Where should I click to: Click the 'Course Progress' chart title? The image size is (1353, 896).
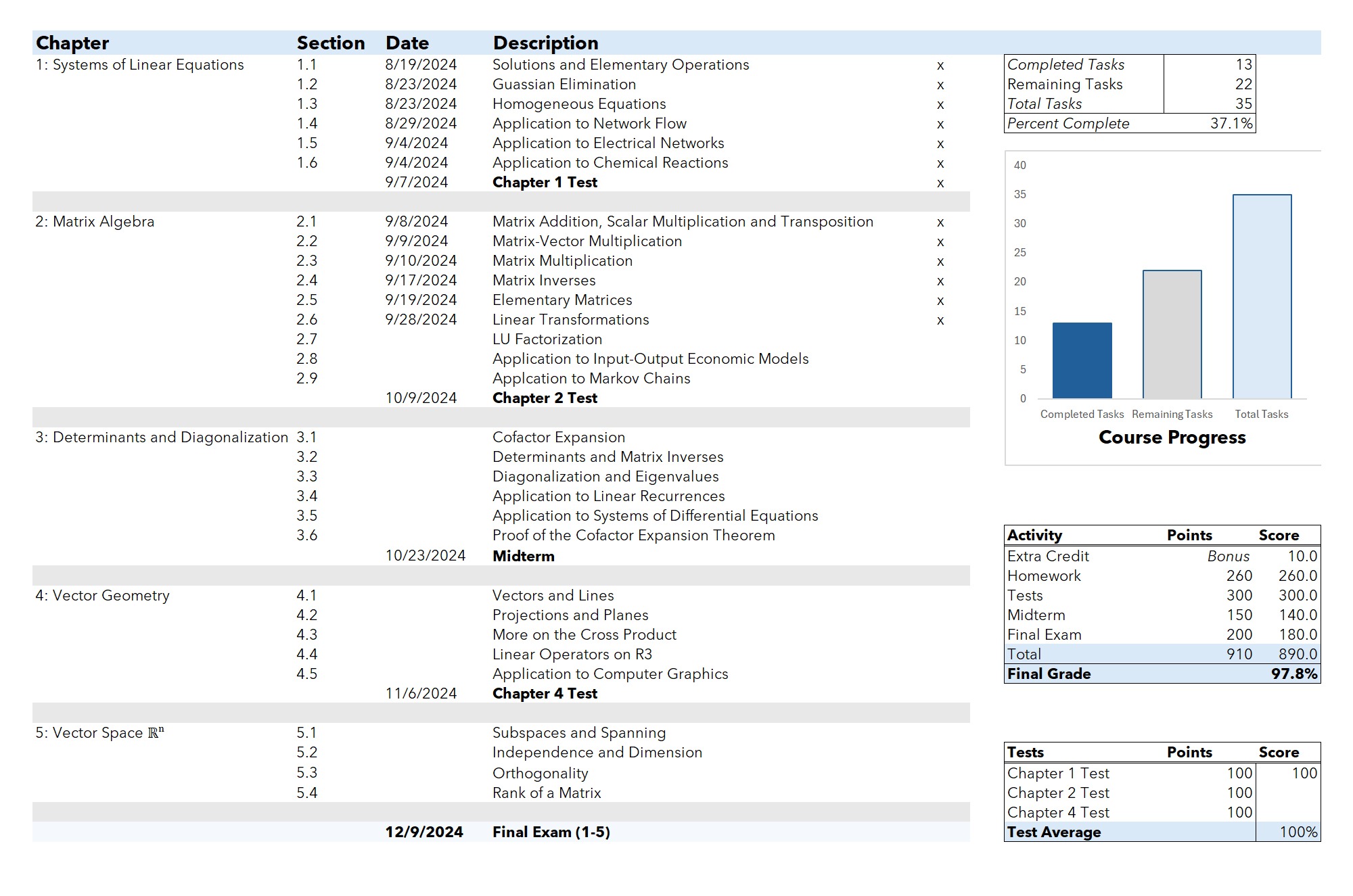(x=1172, y=438)
